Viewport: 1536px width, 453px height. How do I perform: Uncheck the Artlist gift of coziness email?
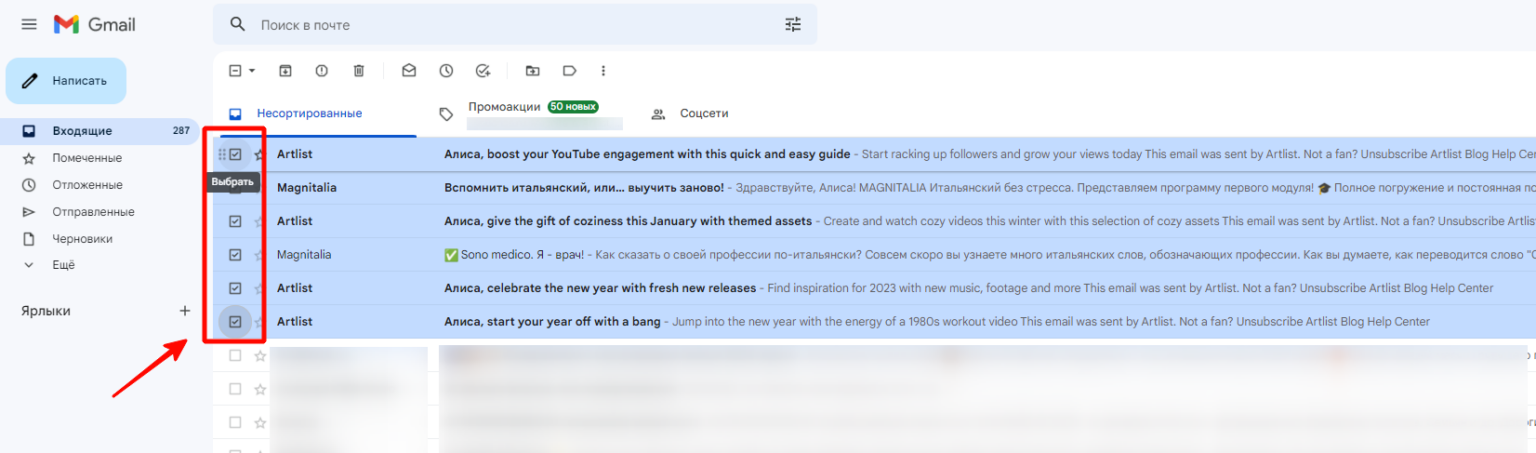[x=235, y=221]
